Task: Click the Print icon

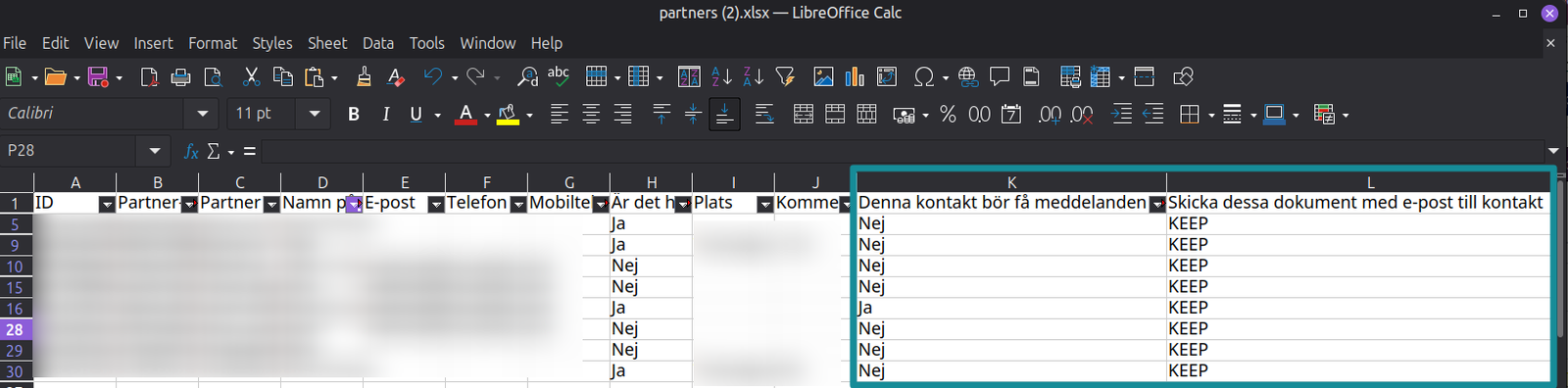Action: click(x=180, y=77)
